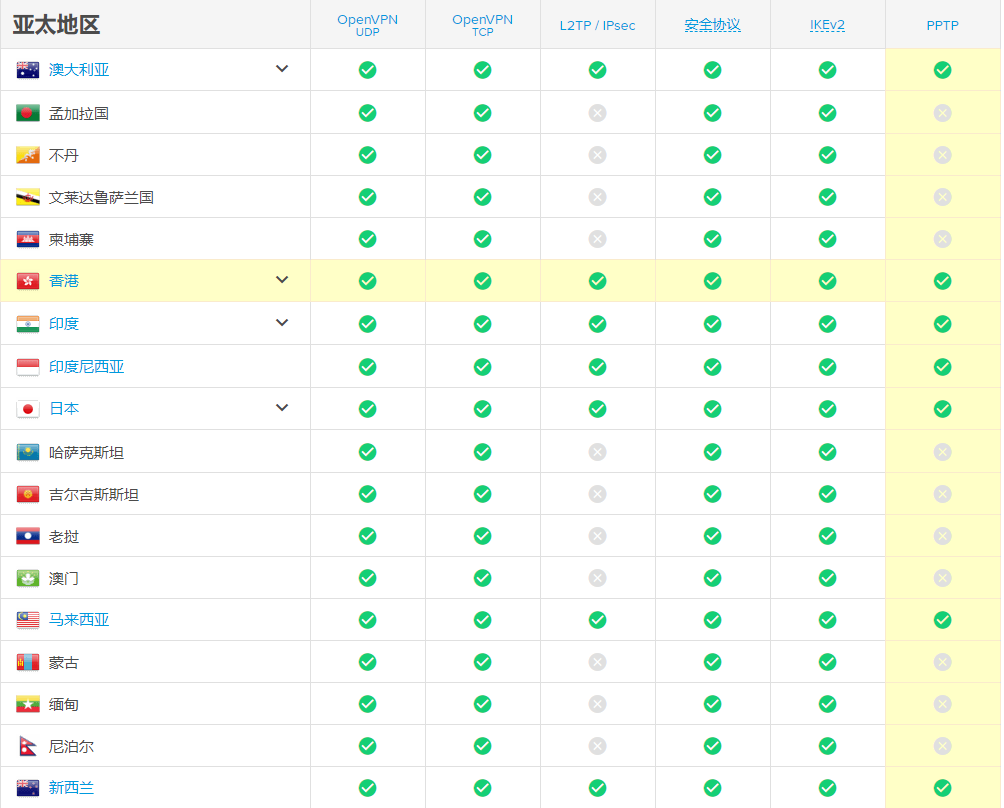Click 老挝 PPTP grey cross icon
The width and height of the screenshot is (1004, 808).
[943, 536]
